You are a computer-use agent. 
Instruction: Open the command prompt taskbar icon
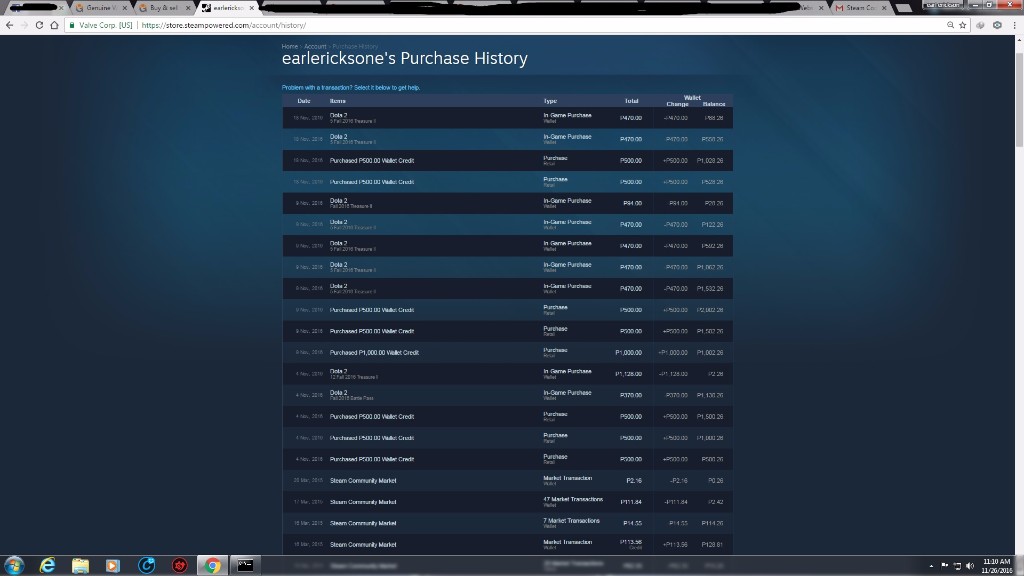[245, 565]
